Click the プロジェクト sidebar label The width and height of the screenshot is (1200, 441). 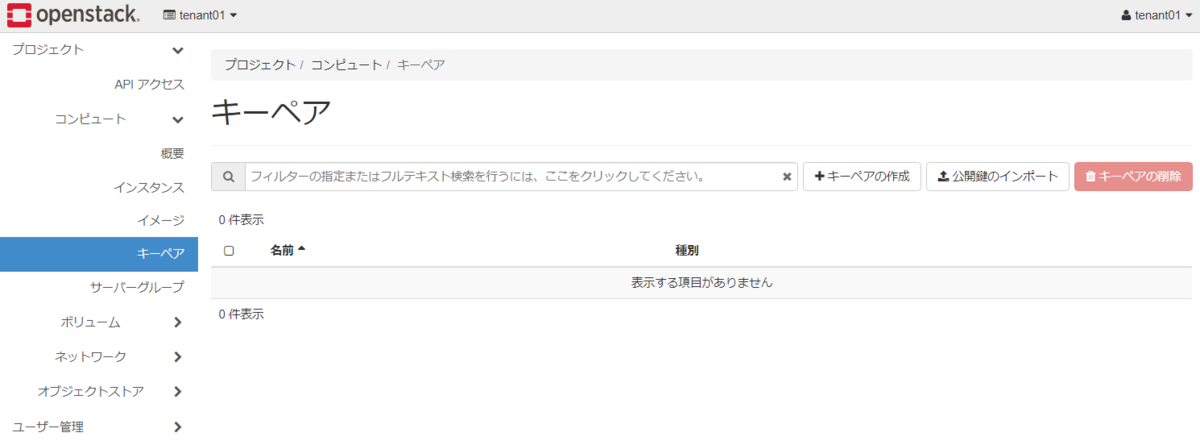48,50
